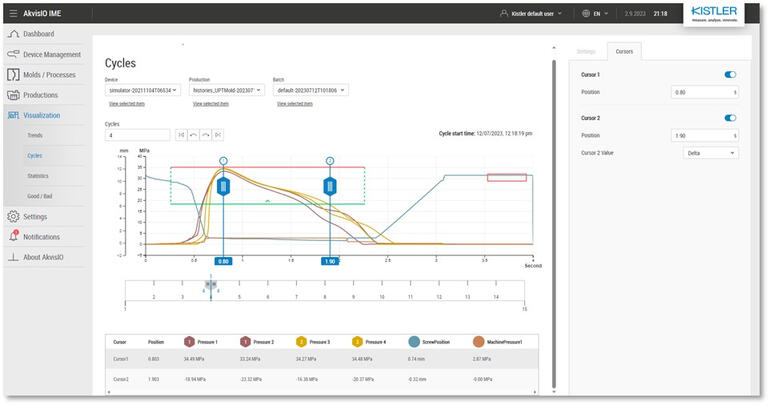Open the Notifications bell icon
The width and height of the screenshot is (770, 406).
coord(13,236)
